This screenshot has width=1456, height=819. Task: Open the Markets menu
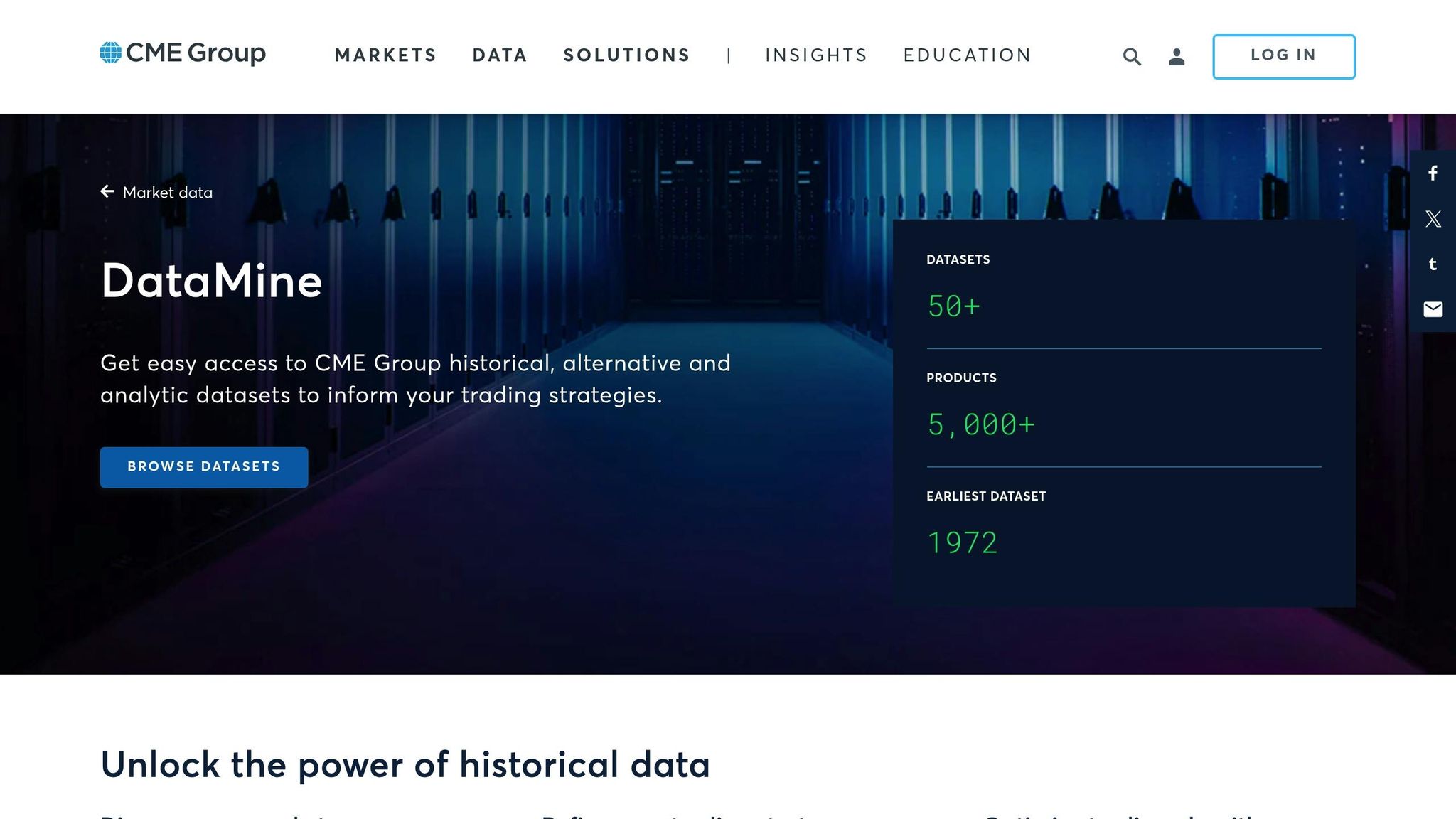[x=385, y=55]
